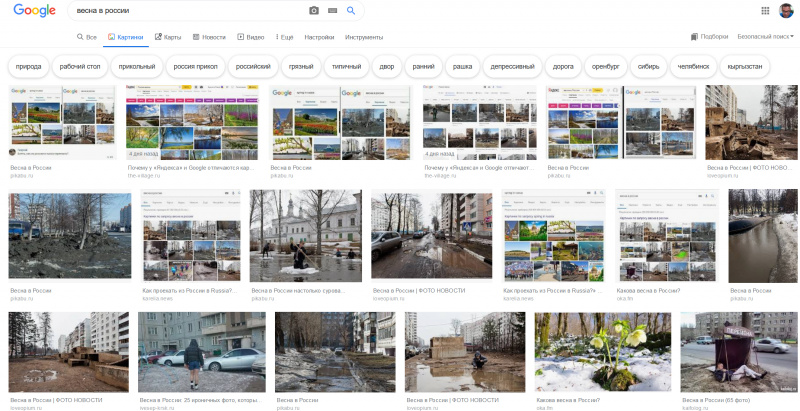This screenshot has width=800, height=411.
Task: Click the magnifier search button
Action: tap(351, 11)
